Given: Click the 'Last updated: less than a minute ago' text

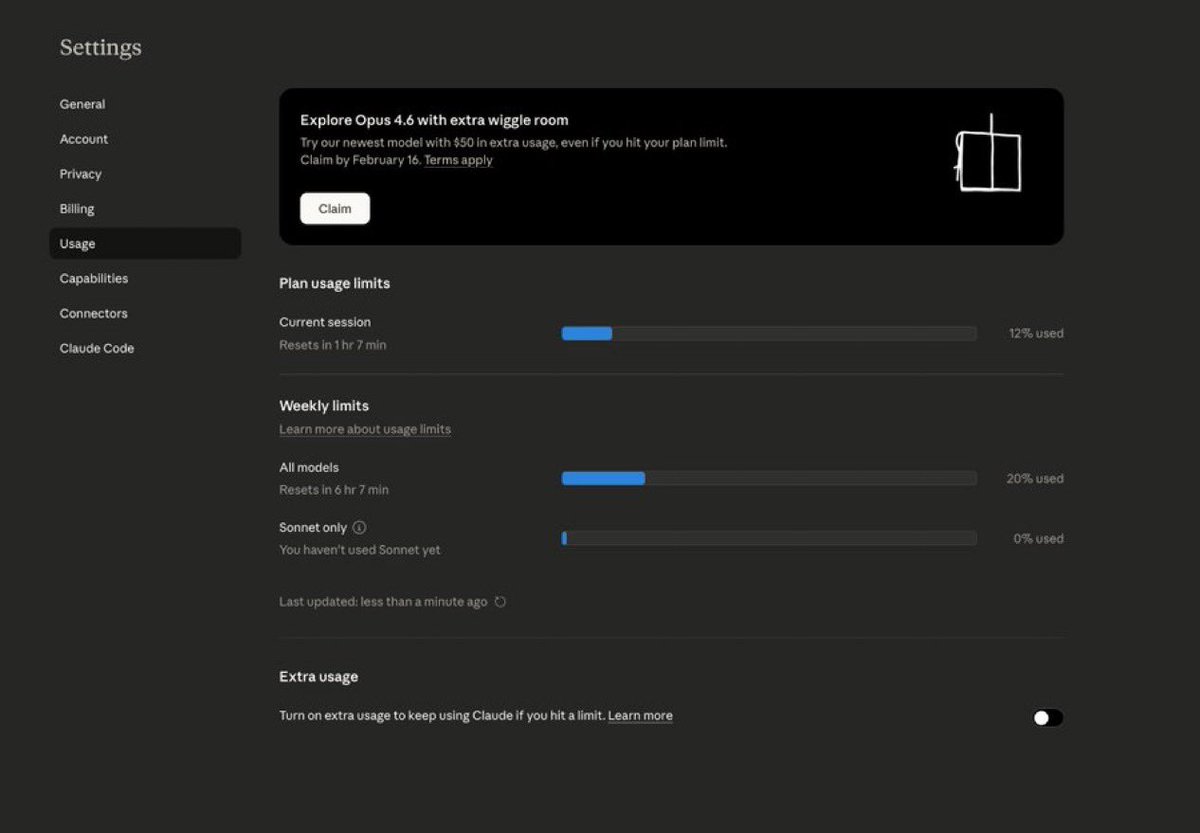Looking at the screenshot, I should tap(383, 602).
